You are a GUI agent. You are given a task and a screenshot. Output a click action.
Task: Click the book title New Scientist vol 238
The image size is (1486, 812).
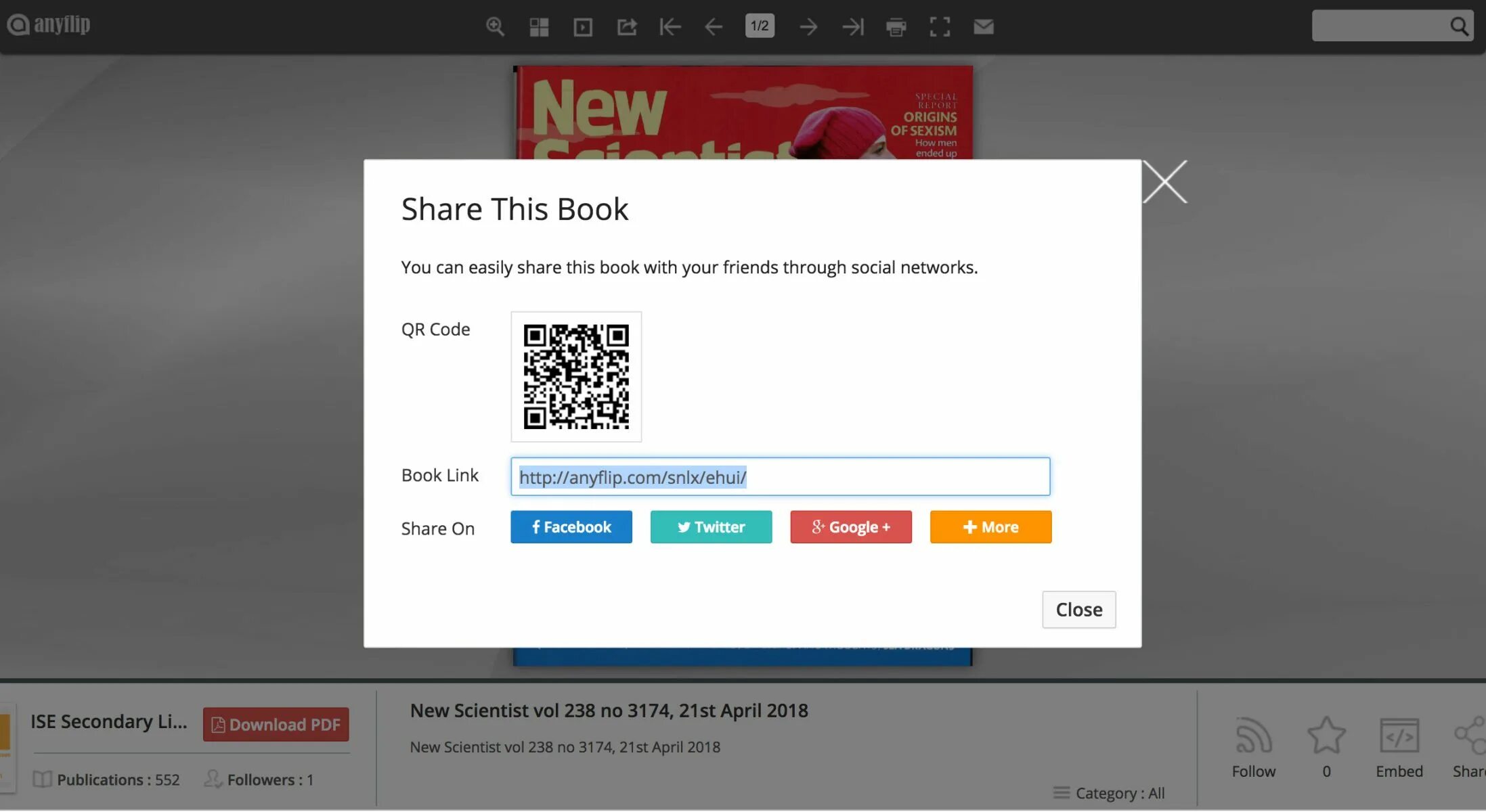609,710
